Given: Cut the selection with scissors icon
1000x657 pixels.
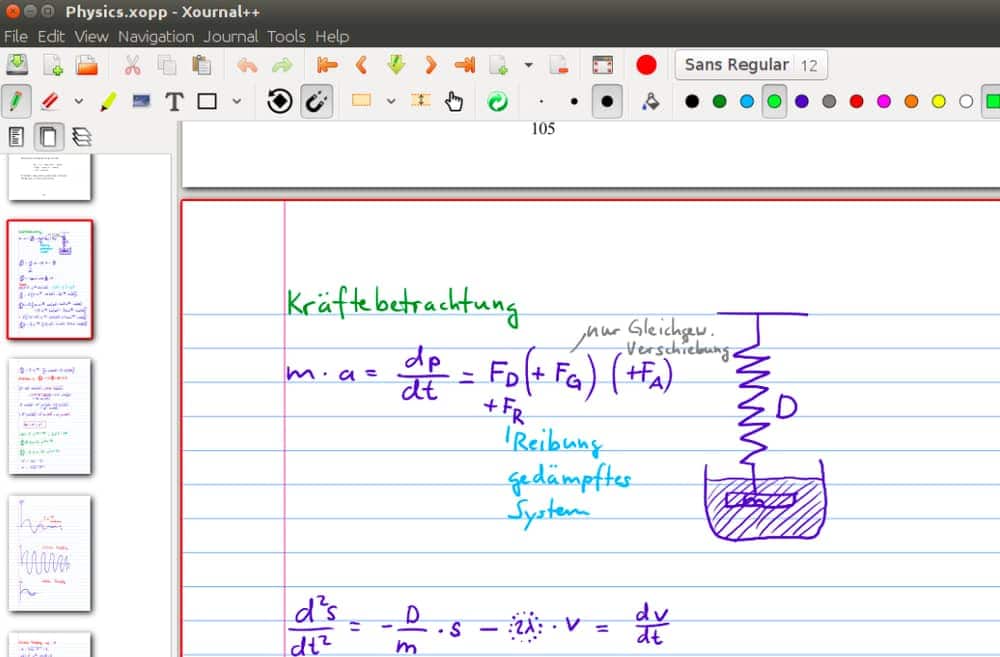Looking at the screenshot, I should tap(132, 65).
